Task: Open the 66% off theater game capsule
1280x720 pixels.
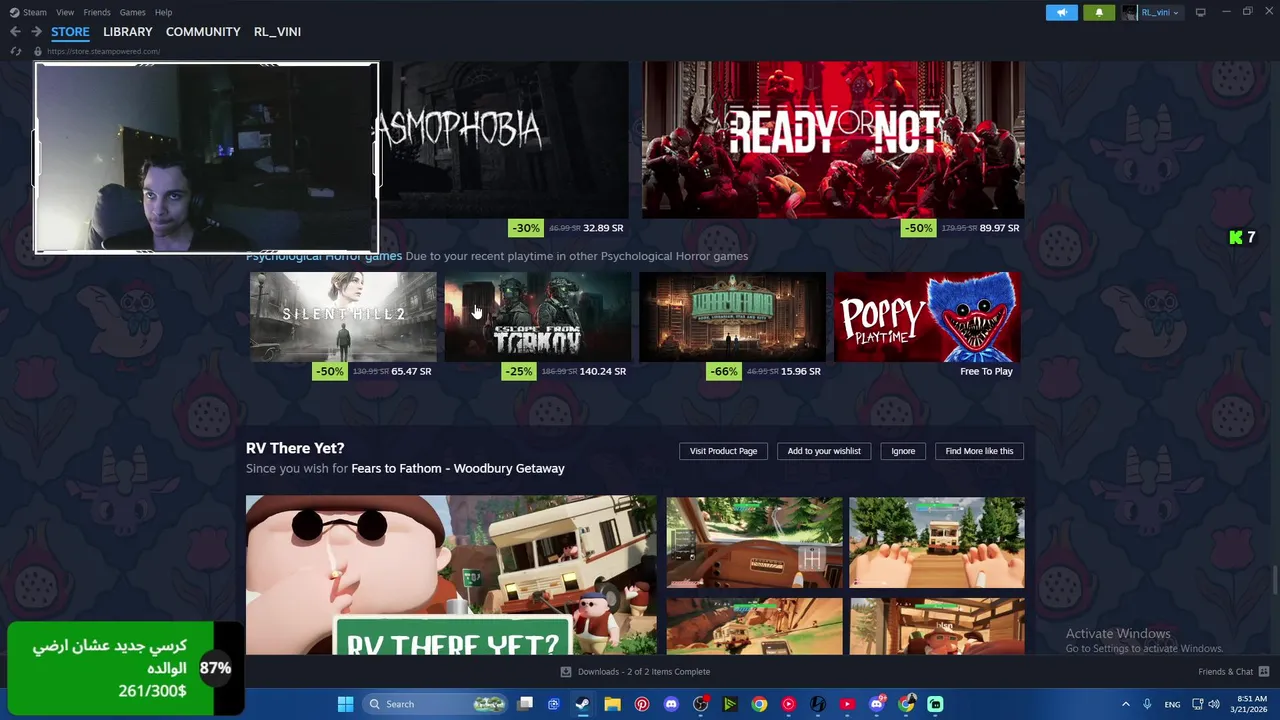Action: (x=732, y=316)
